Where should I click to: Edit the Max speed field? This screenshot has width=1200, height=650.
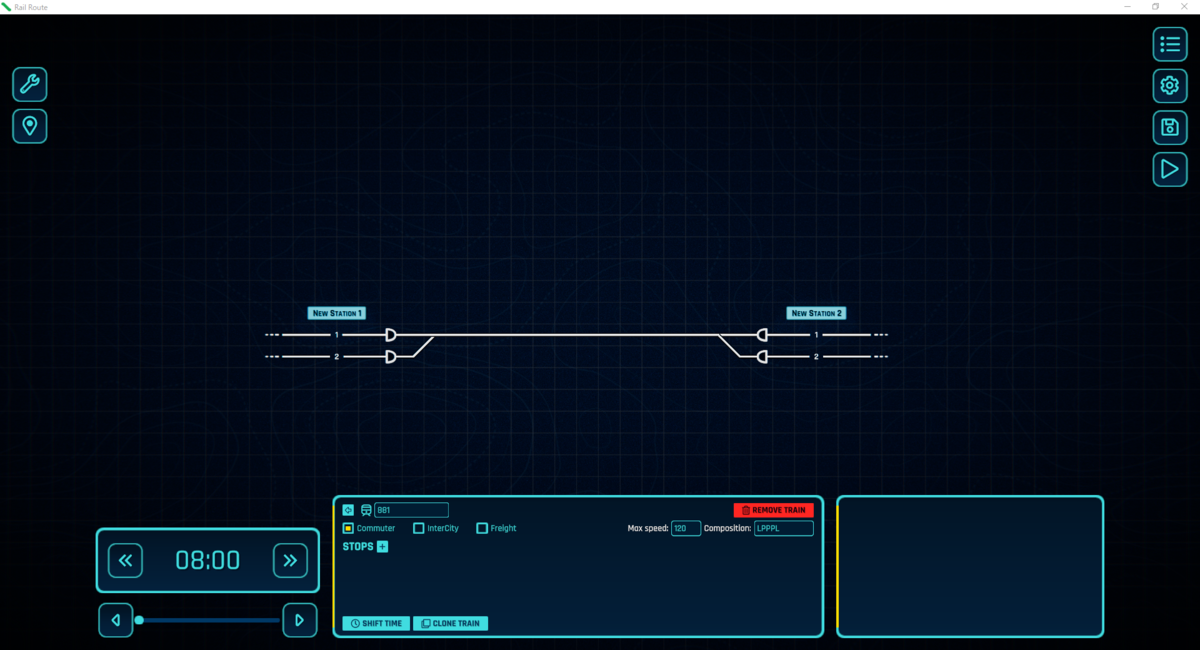pyautogui.click(x=686, y=528)
